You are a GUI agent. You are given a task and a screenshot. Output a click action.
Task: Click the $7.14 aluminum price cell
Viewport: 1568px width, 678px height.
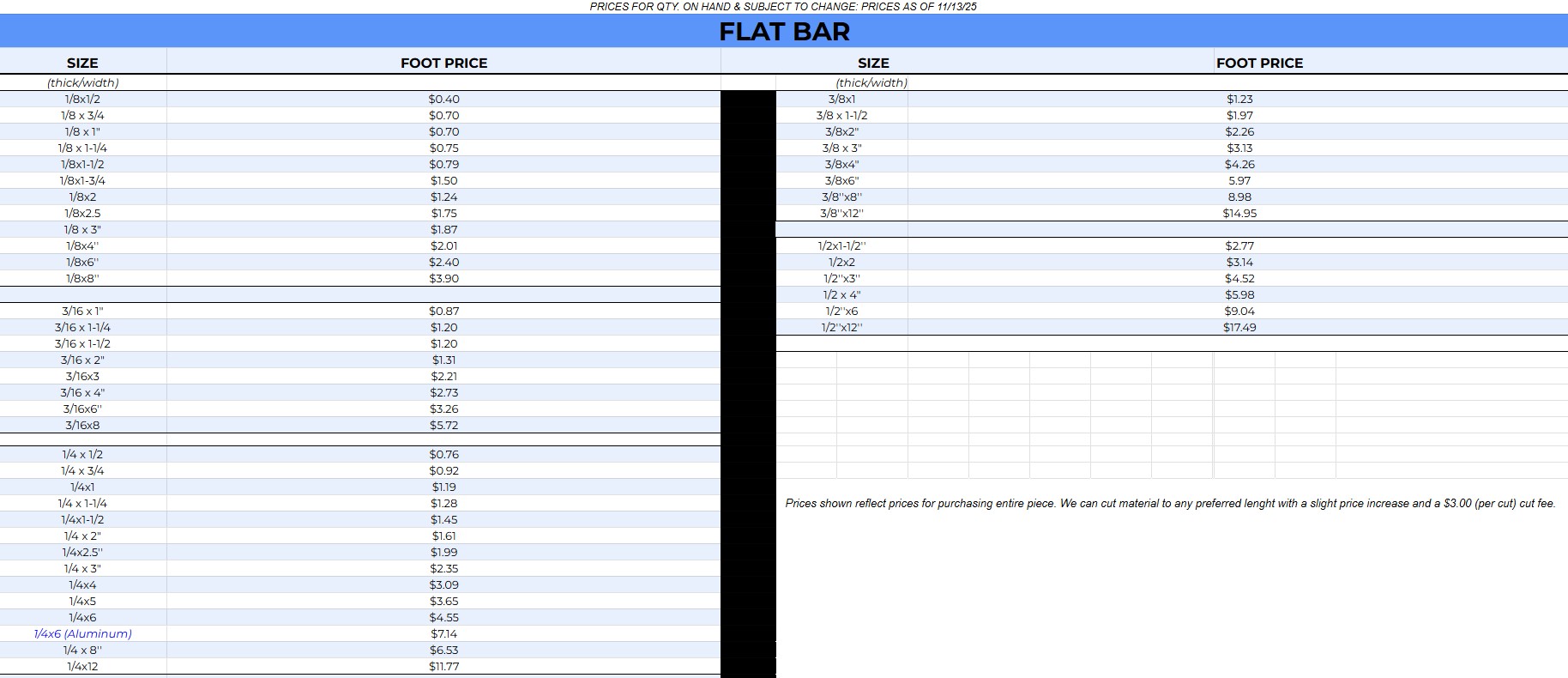[x=443, y=633]
